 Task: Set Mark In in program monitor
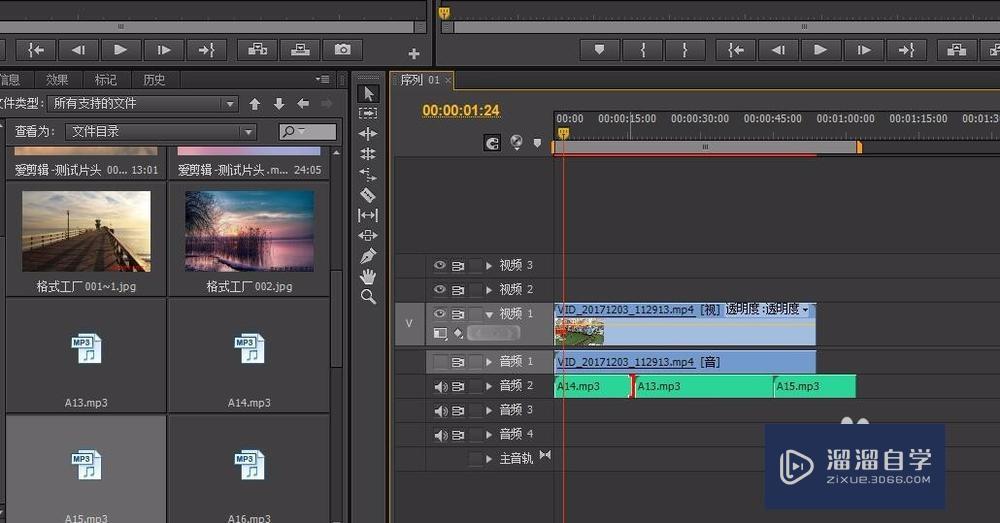click(x=642, y=49)
